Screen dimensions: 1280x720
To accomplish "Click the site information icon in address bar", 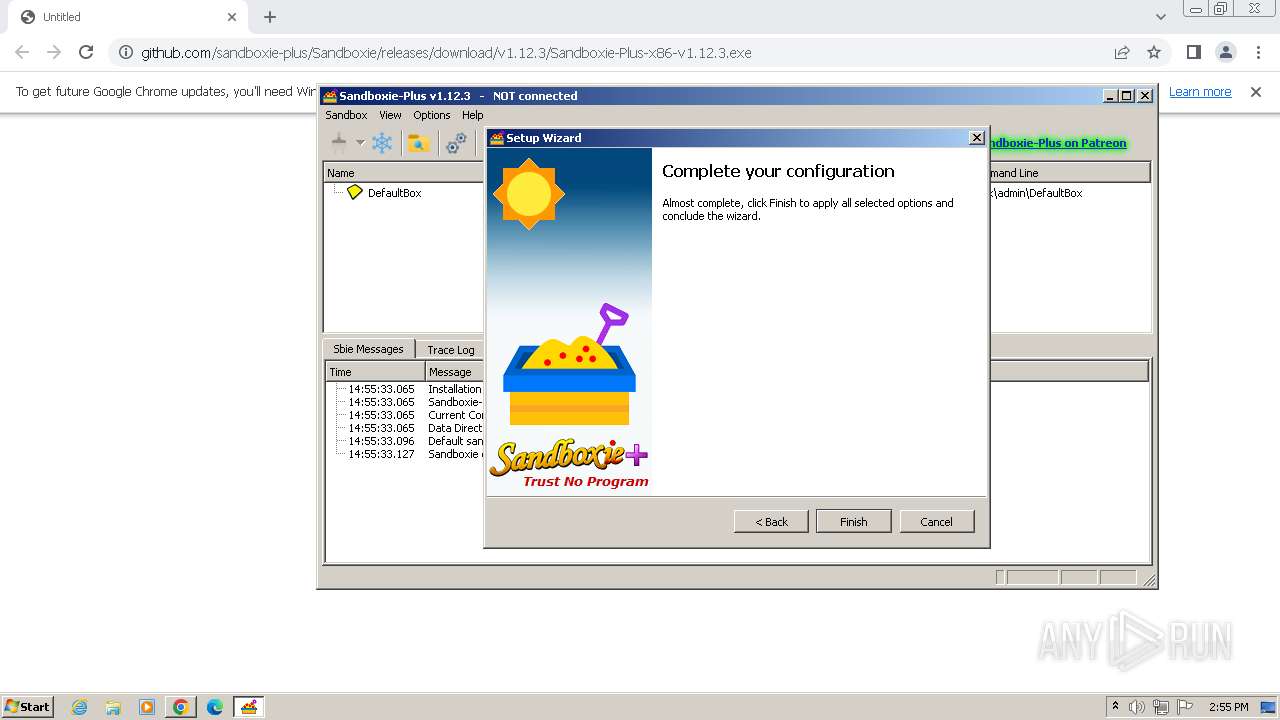I will point(125,52).
